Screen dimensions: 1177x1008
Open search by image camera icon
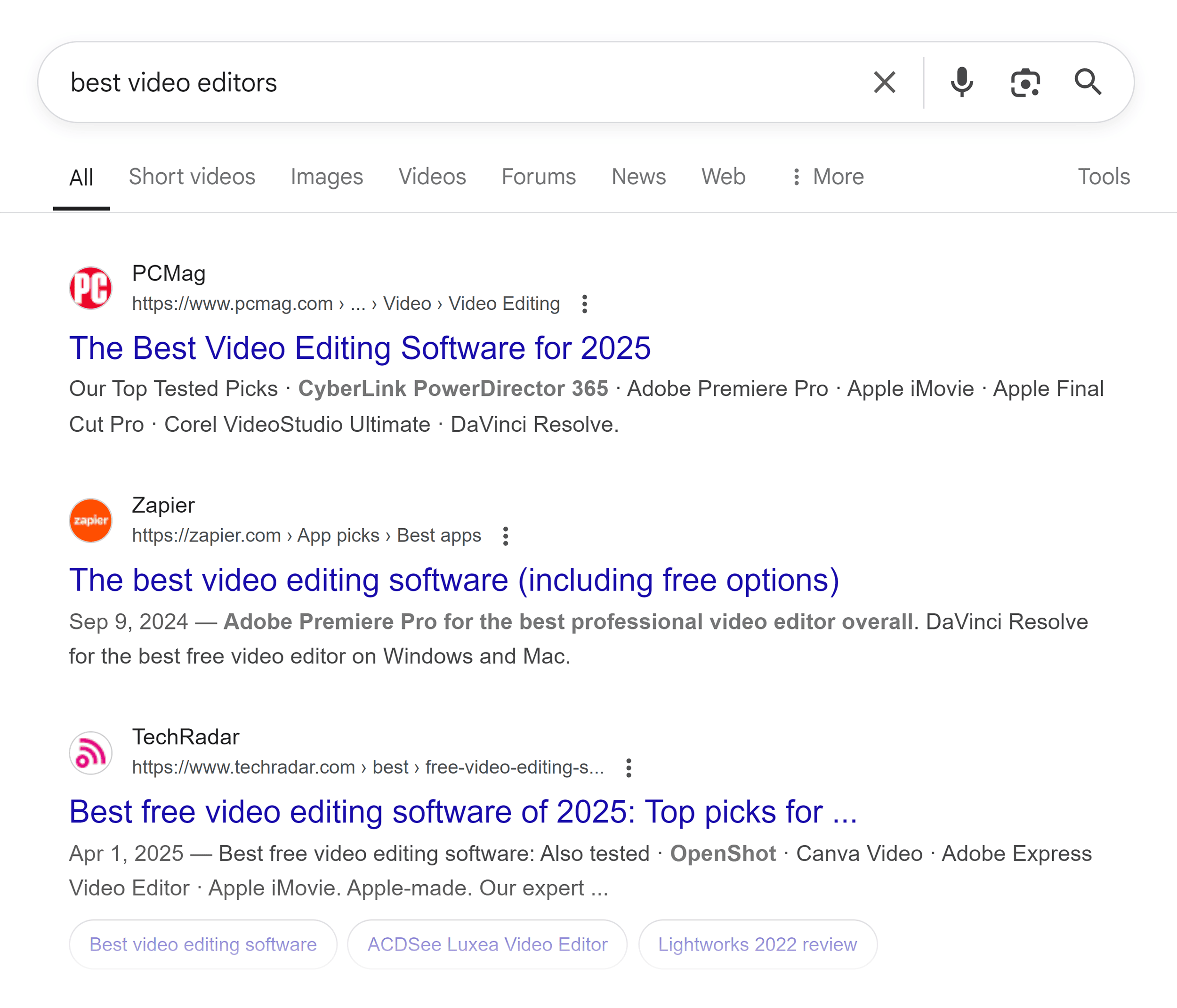coord(1025,83)
